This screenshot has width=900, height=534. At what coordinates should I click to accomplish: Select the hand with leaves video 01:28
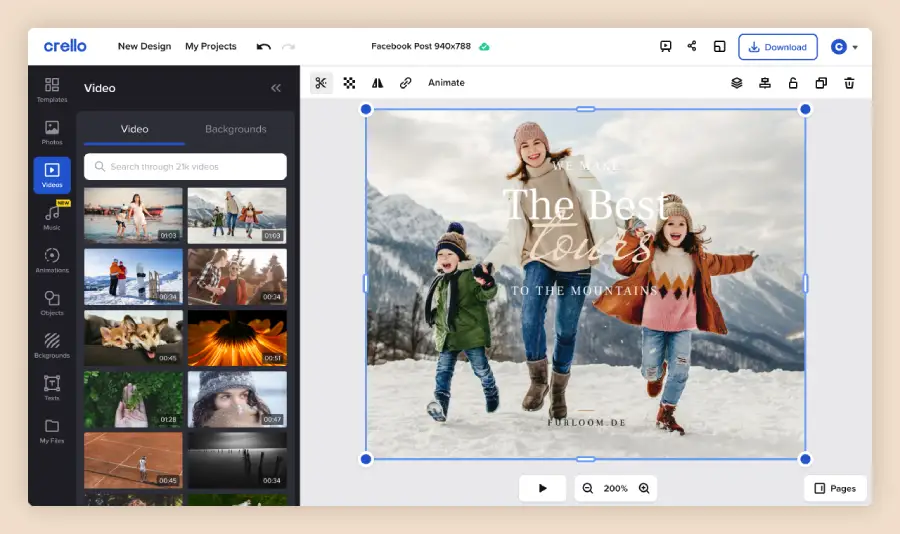click(x=133, y=399)
